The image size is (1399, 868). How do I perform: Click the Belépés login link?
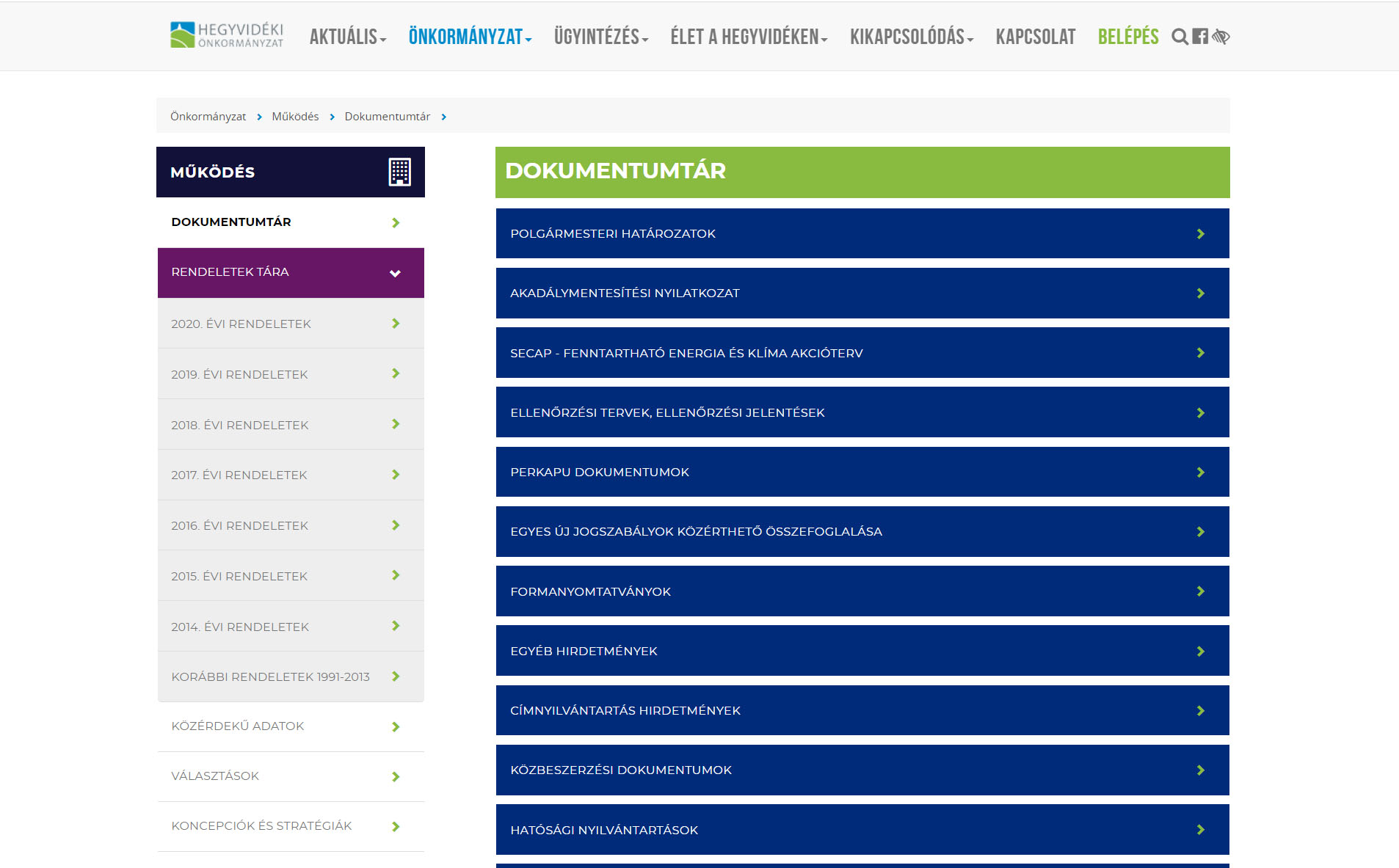1127,37
